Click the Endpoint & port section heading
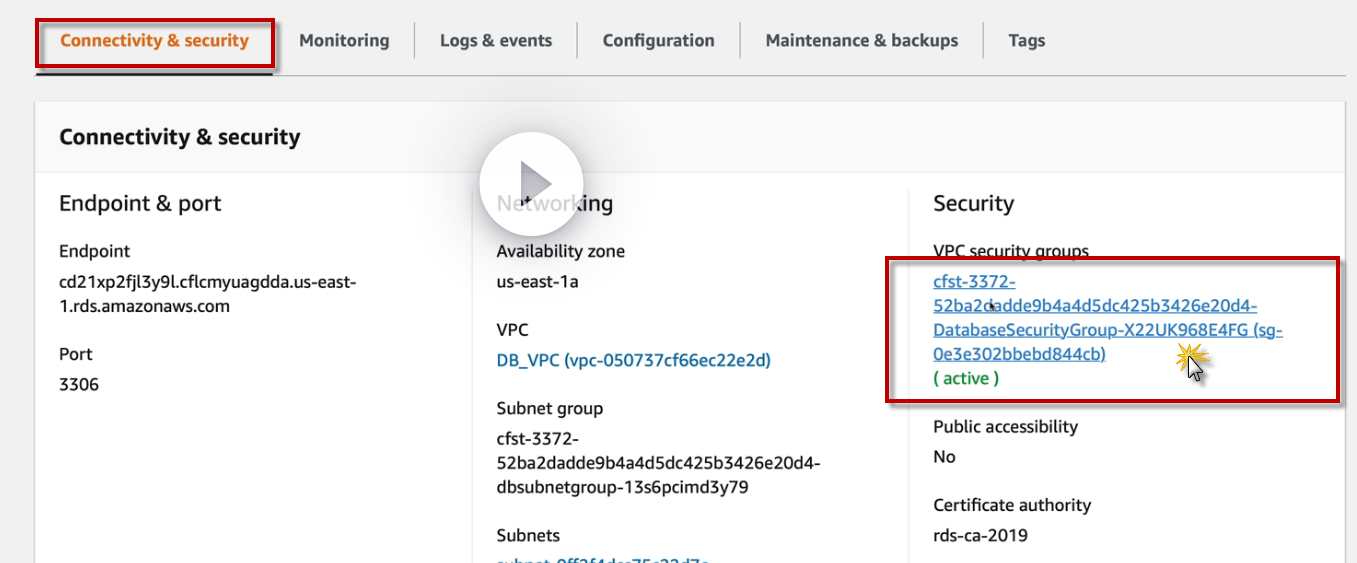Viewport: 1357px width, 563px height. click(140, 204)
